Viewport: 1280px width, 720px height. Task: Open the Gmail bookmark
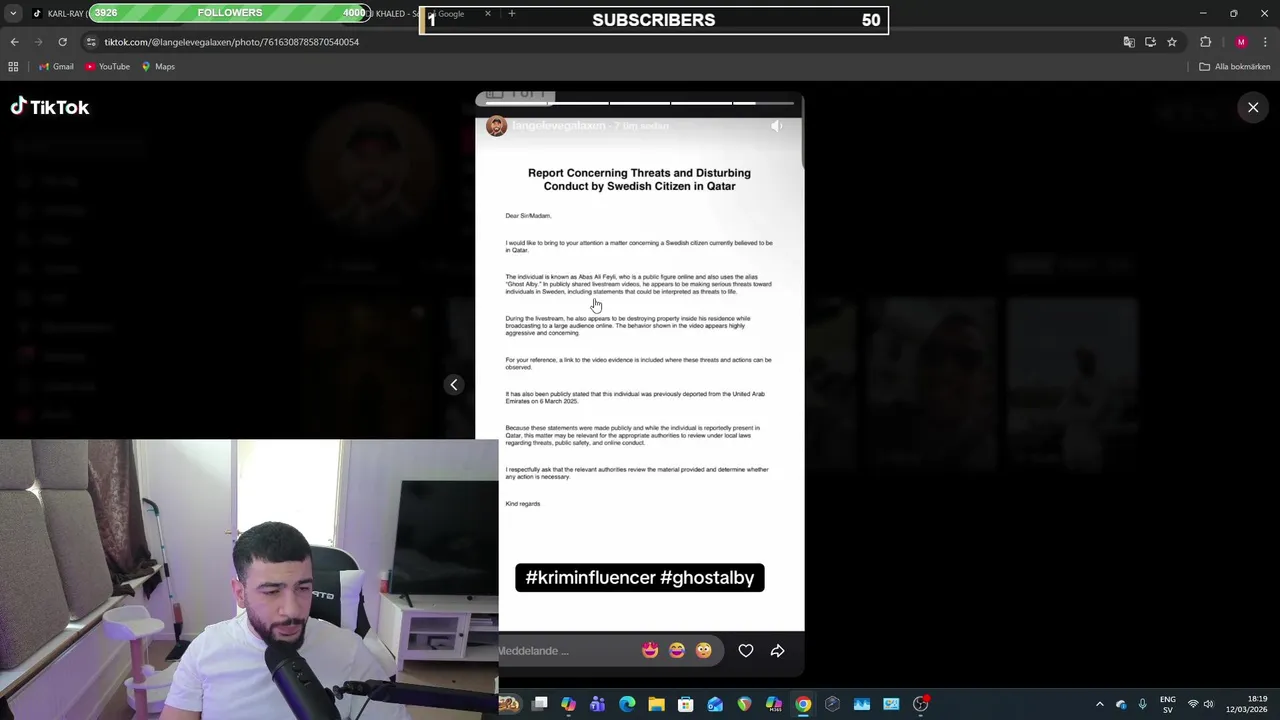[x=56, y=67]
